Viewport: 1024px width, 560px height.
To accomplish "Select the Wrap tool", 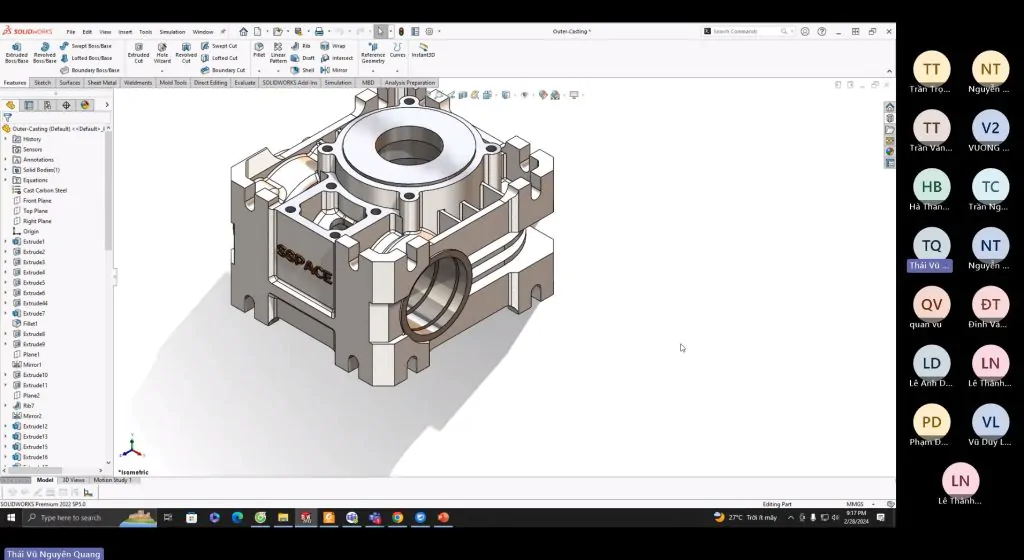I will [x=333, y=46].
